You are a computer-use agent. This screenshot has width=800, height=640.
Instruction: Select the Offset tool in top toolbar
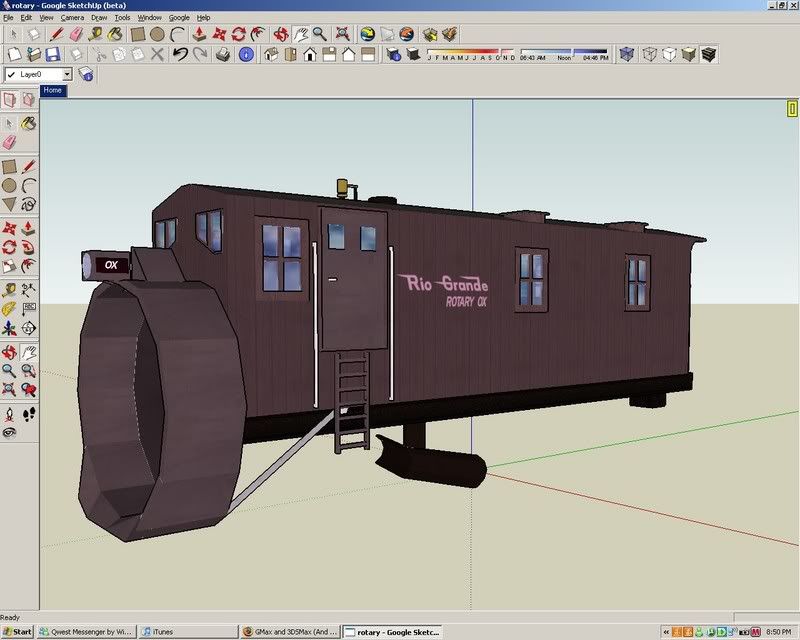point(258,35)
